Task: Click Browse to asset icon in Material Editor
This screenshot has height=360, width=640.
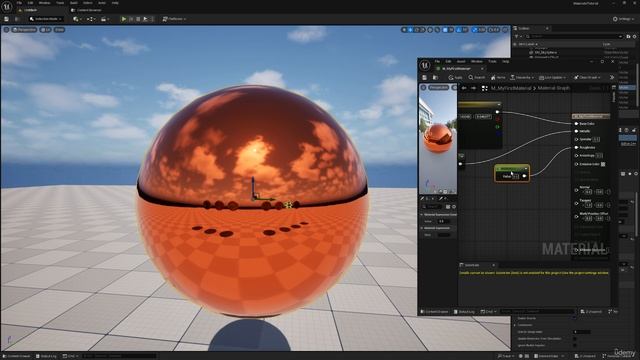Action: (x=435, y=78)
